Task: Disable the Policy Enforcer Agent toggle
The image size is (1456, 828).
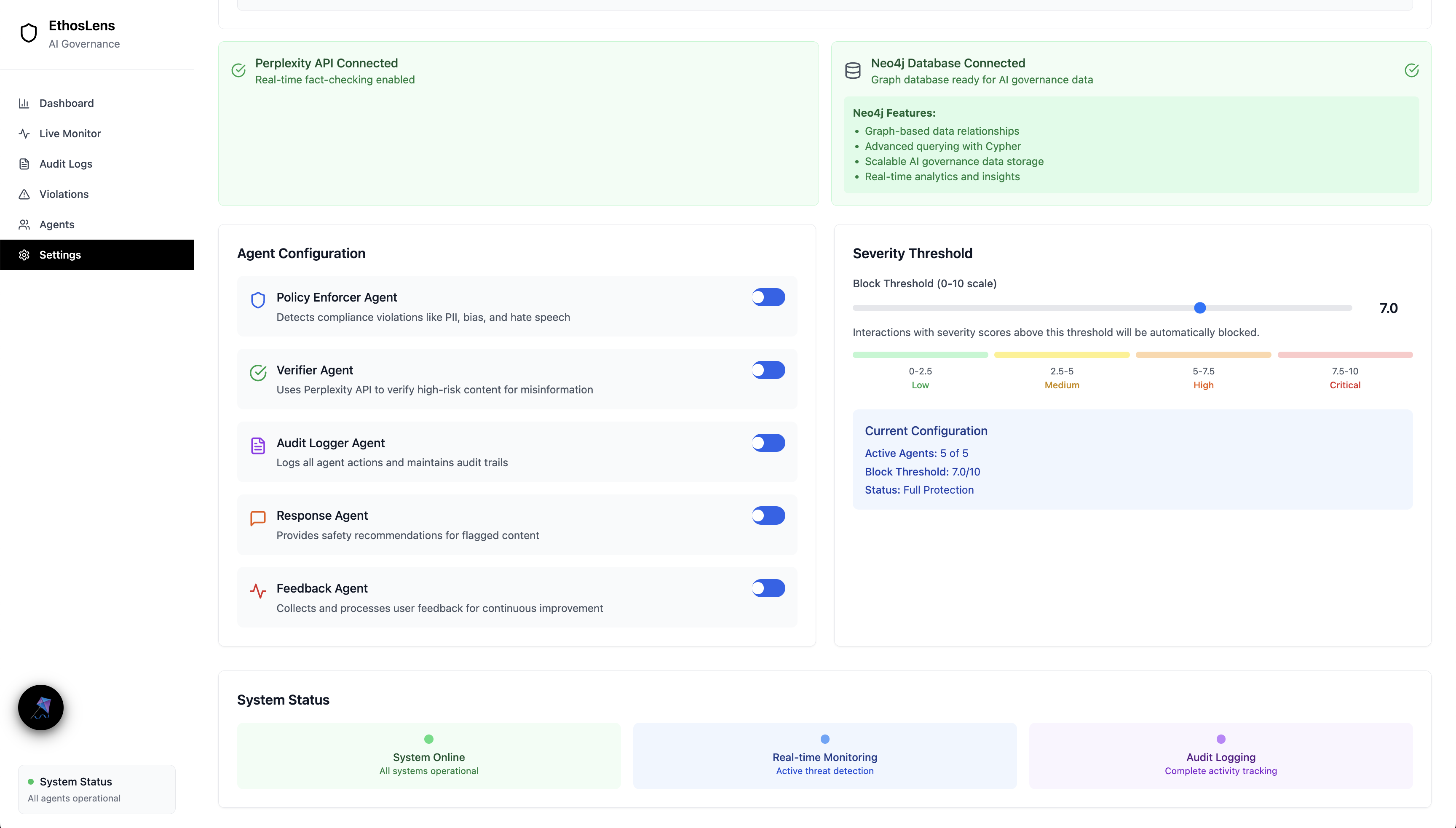Action: [768, 297]
